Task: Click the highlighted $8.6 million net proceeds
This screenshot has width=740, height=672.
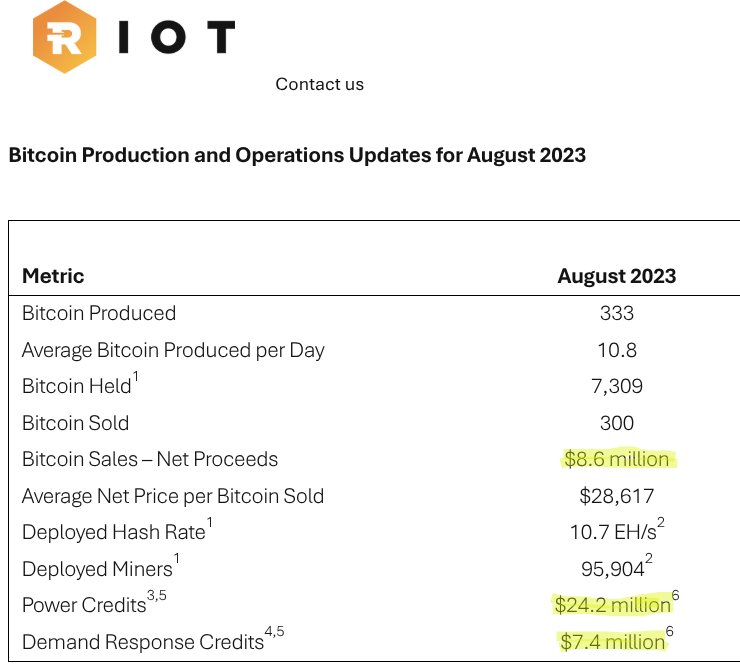Action: click(617, 459)
